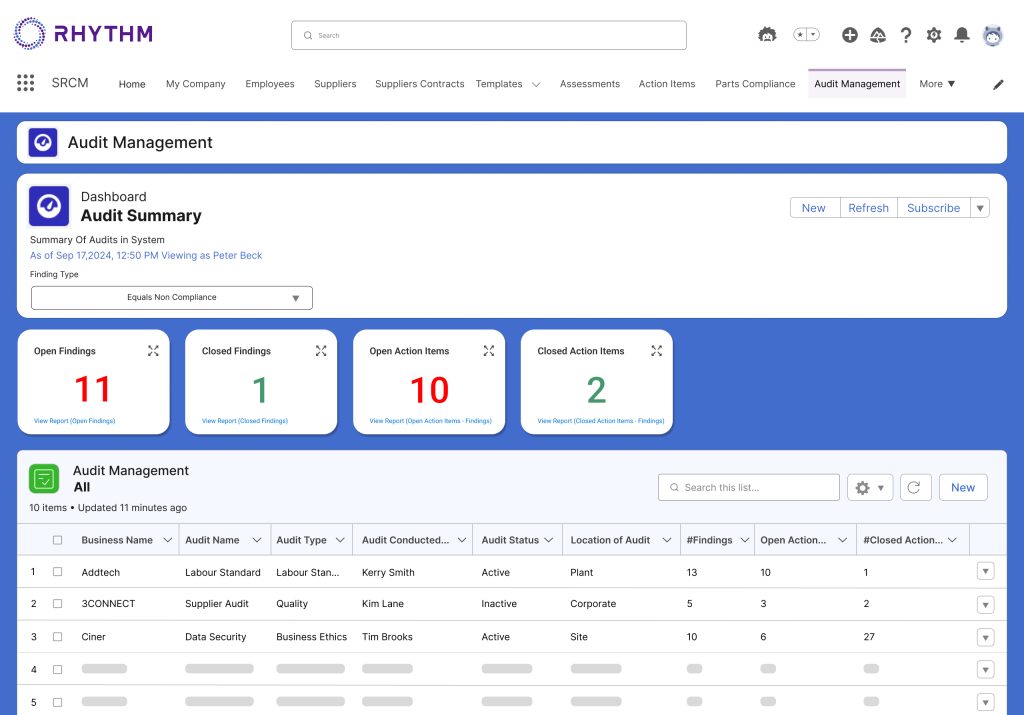Image resolution: width=1024 pixels, height=715 pixels.
Task: Open the Assessments tab
Action: click(x=589, y=84)
